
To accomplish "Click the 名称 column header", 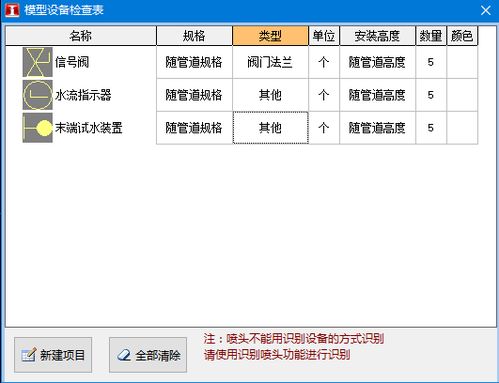I will pos(81,36).
